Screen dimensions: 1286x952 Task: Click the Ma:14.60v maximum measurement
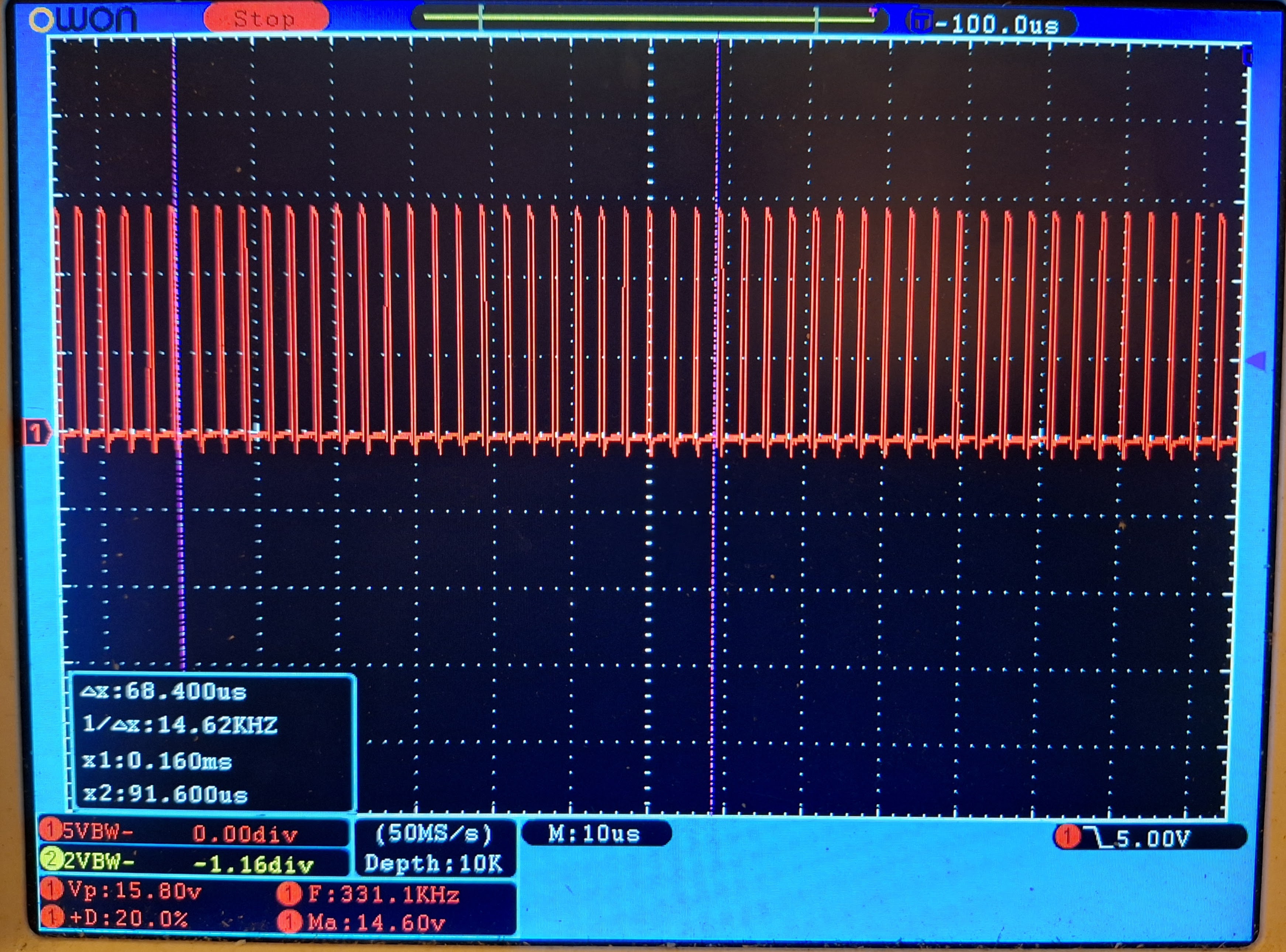tap(376, 922)
